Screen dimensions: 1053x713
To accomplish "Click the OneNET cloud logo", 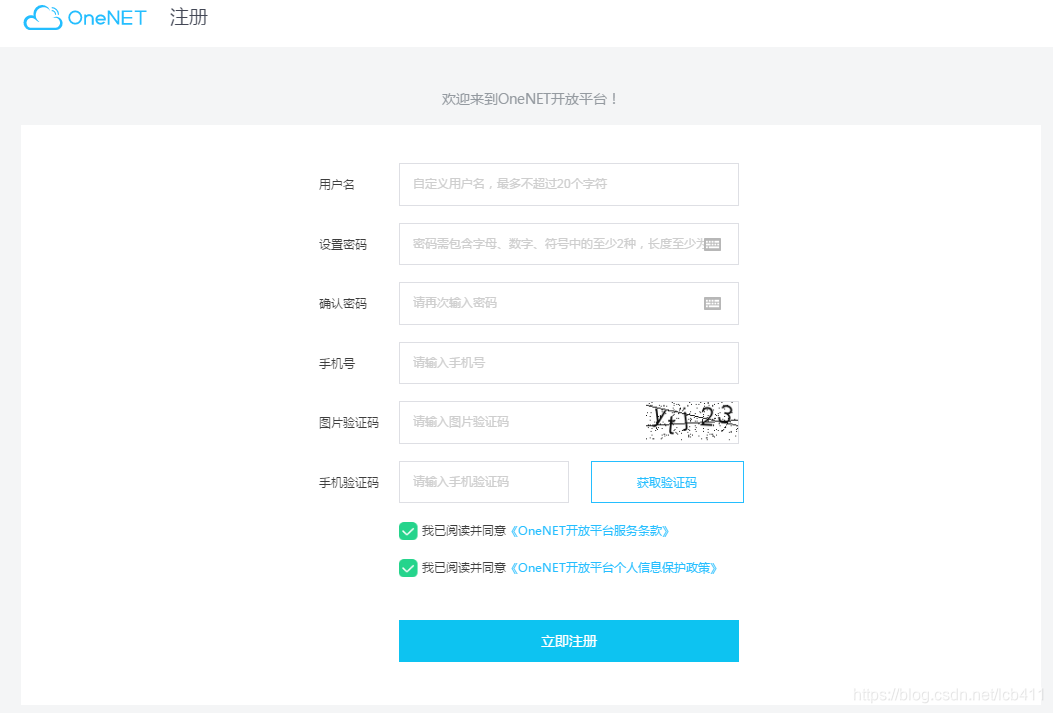I will click(x=85, y=18).
